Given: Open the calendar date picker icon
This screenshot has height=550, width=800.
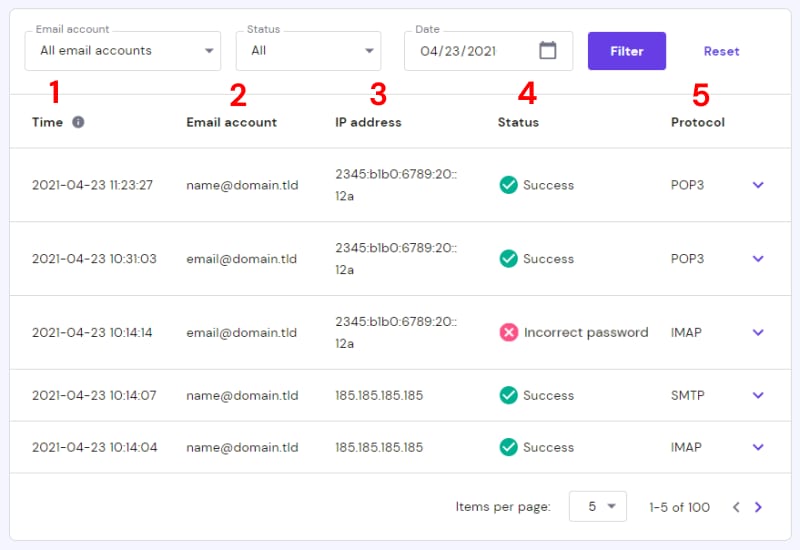Looking at the screenshot, I should tap(547, 51).
